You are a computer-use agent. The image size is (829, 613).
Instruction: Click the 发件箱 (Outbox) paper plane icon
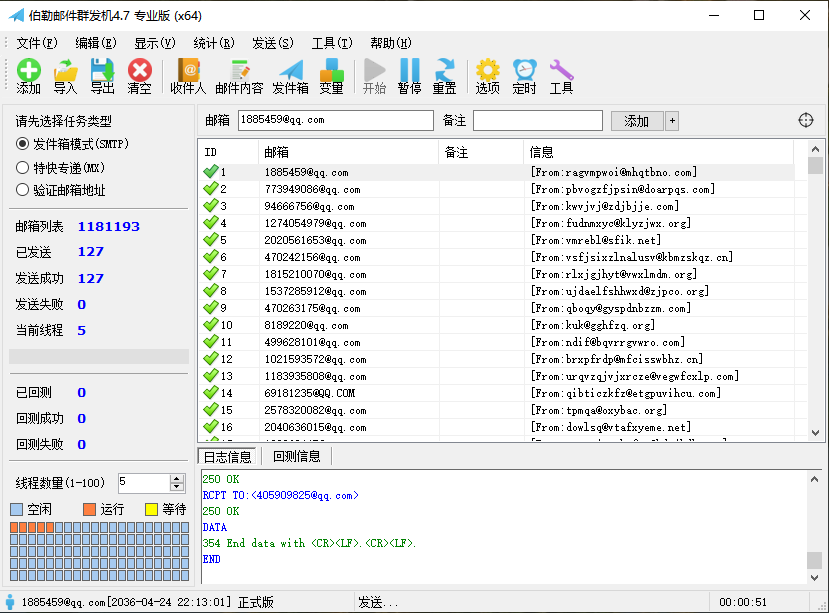click(x=291, y=72)
